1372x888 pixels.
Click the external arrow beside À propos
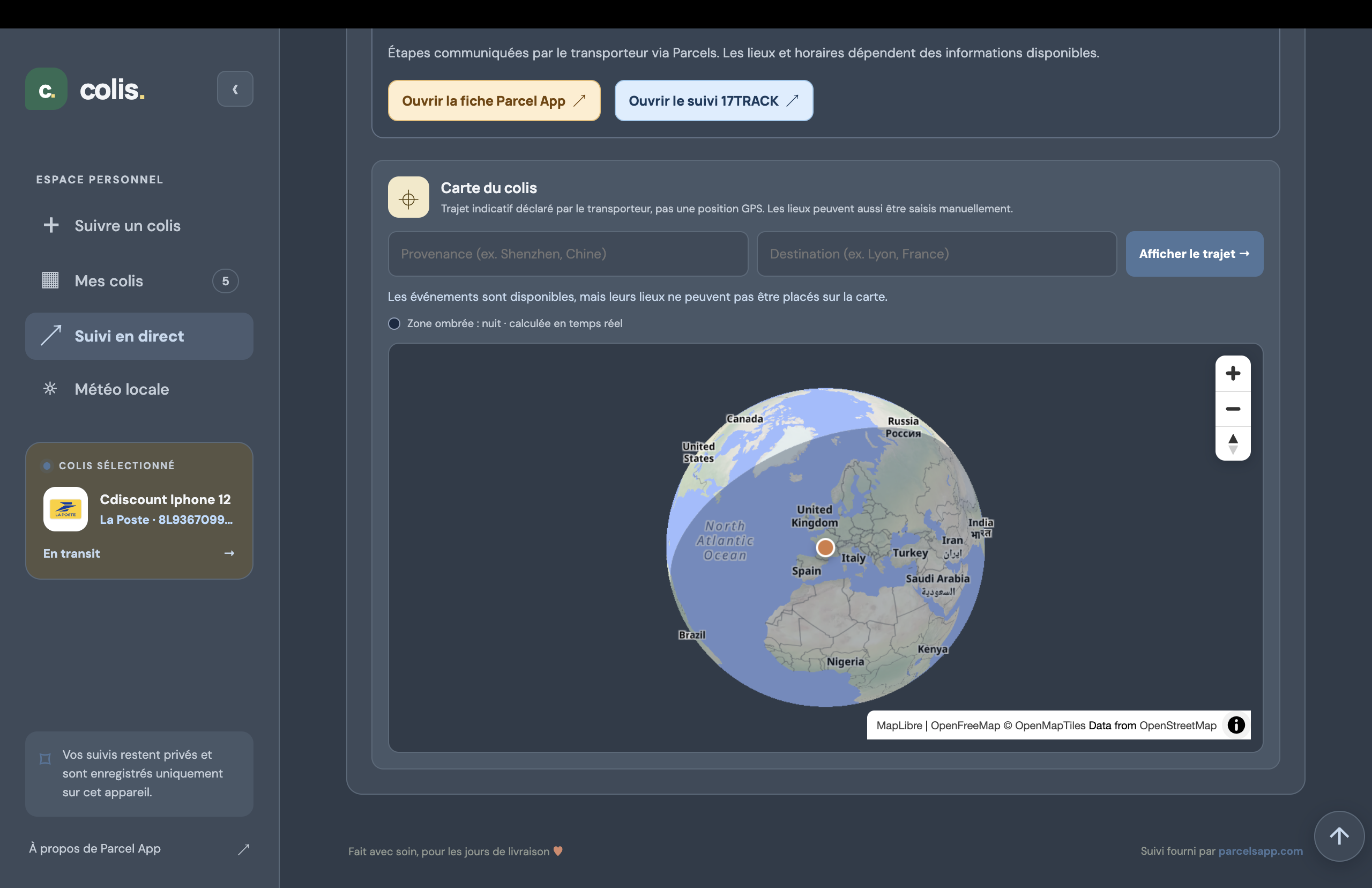[244, 849]
